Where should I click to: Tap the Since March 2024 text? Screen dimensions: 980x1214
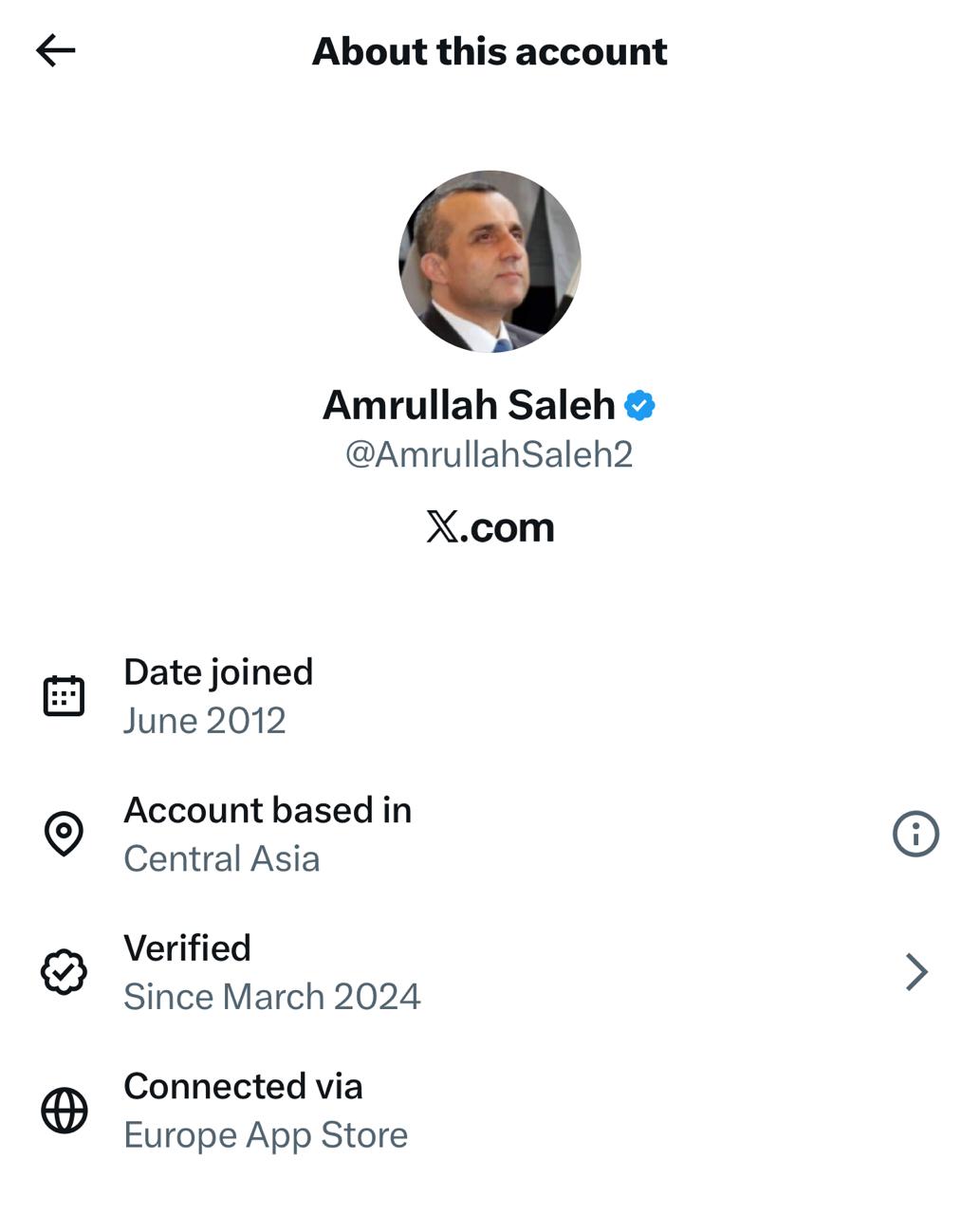(x=272, y=997)
